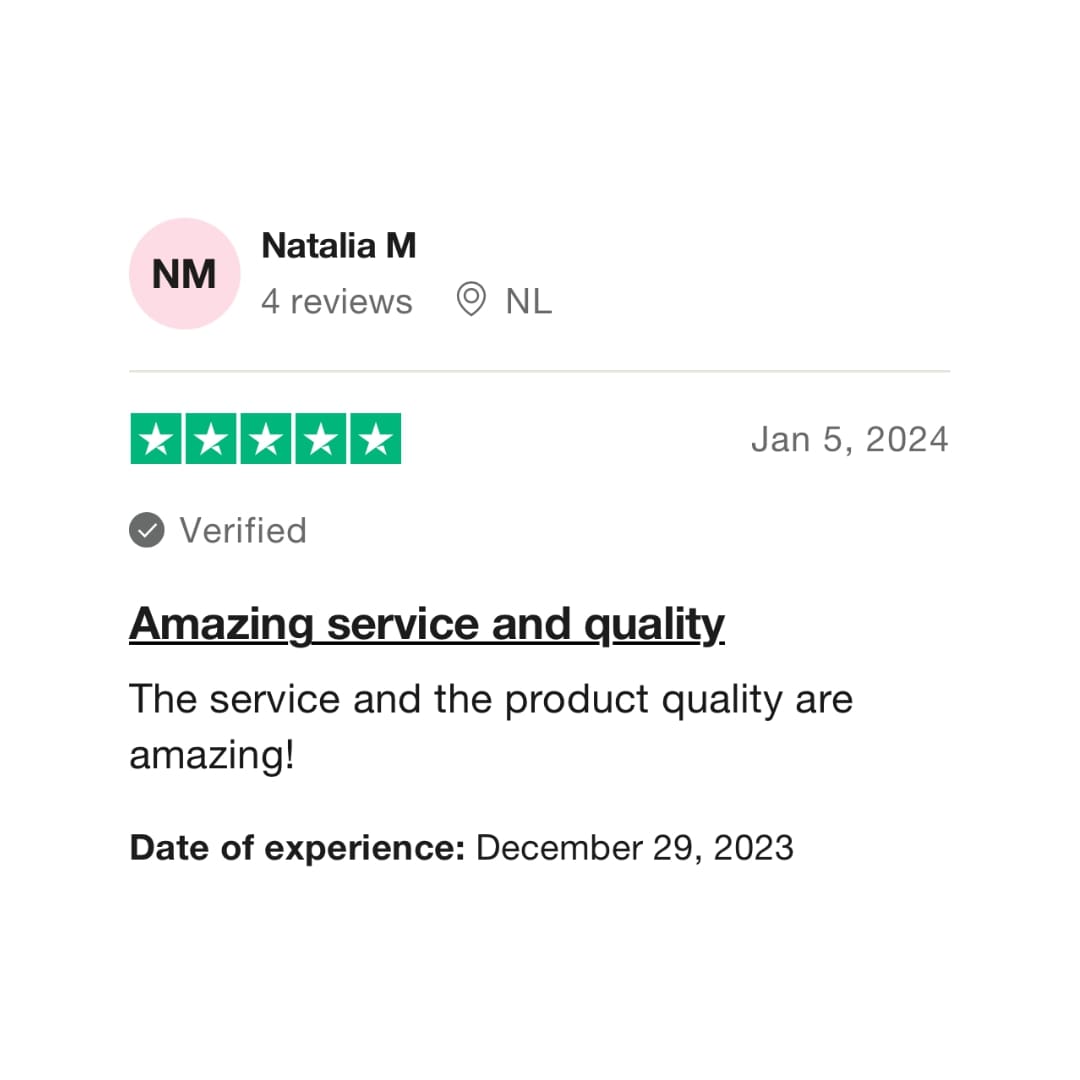Click the 'Jan 5, 2024' review date
The image size is (1080, 1080).
click(x=849, y=439)
